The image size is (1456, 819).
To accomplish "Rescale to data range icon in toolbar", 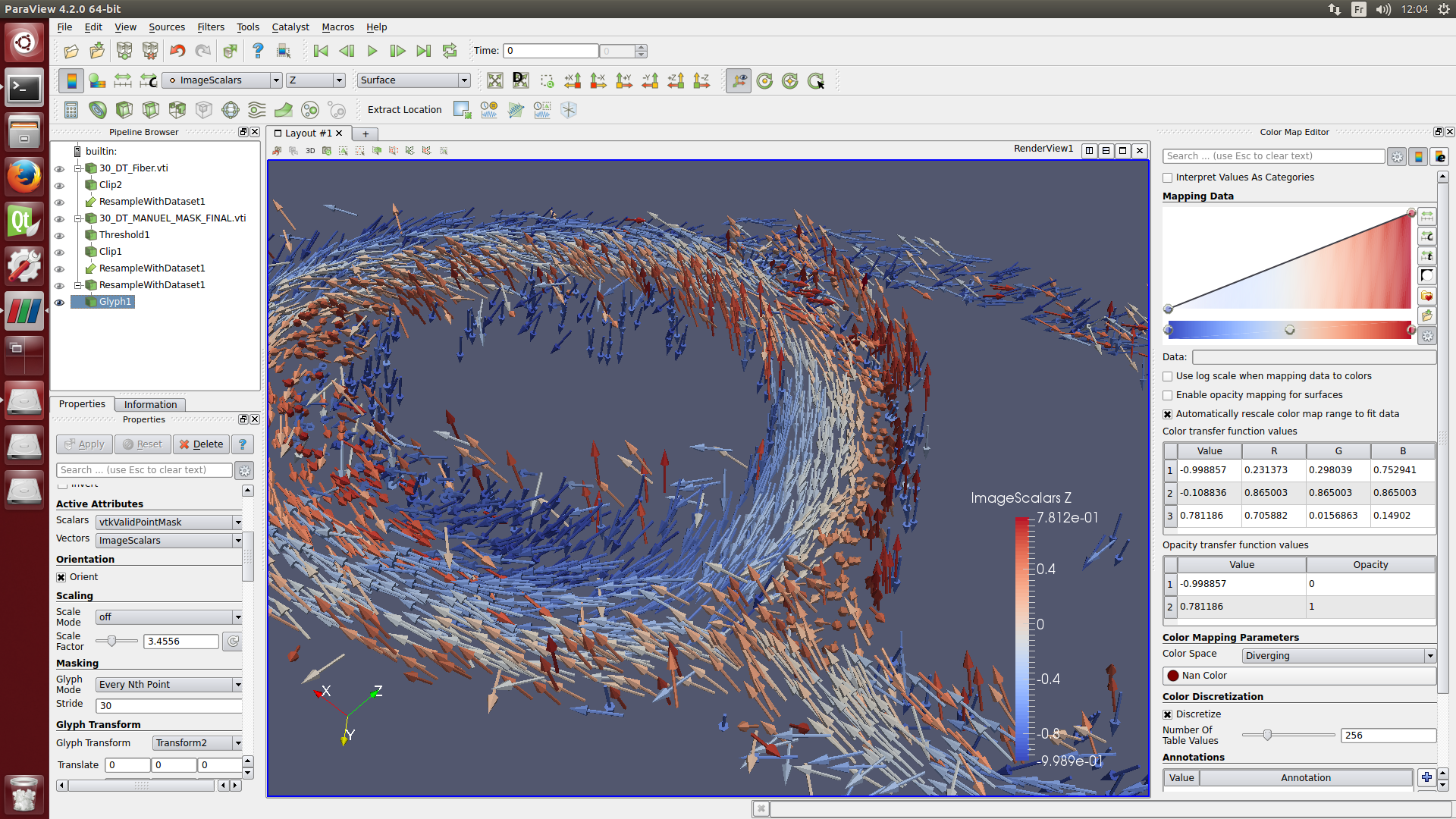I will pos(123,80).
